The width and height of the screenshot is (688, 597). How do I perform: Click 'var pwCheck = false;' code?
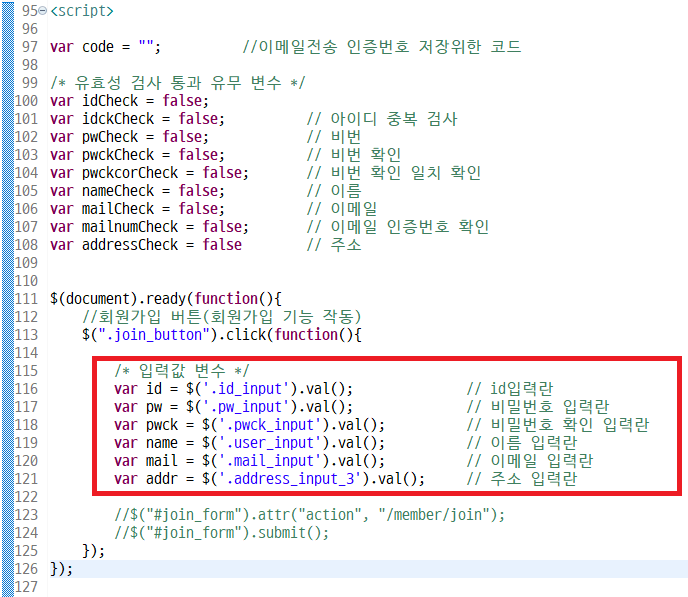129,136
